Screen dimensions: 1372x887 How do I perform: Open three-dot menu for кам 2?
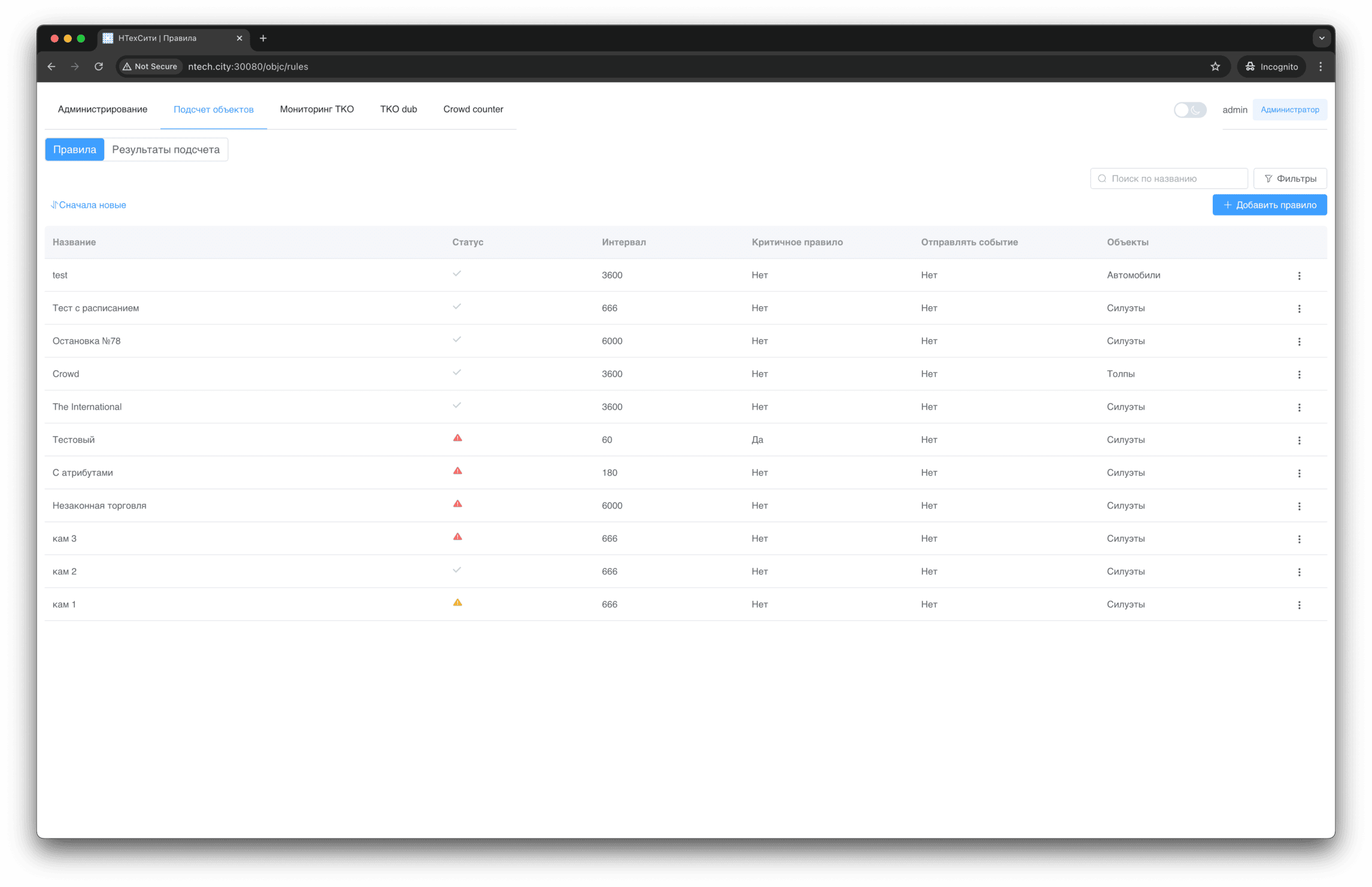point(1299,572)
